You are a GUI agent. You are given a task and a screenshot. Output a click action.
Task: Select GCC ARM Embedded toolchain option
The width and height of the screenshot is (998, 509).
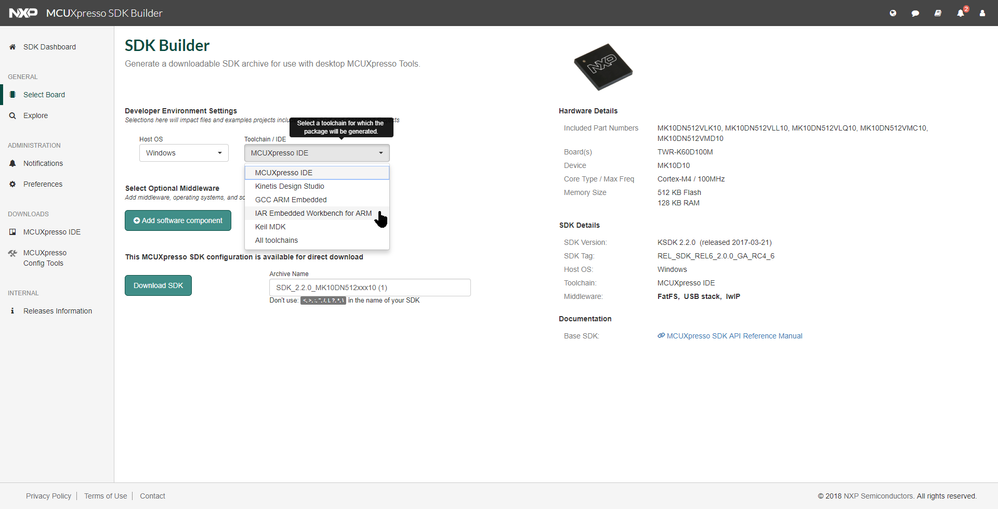pyautogui.click(x=317, y=200)
